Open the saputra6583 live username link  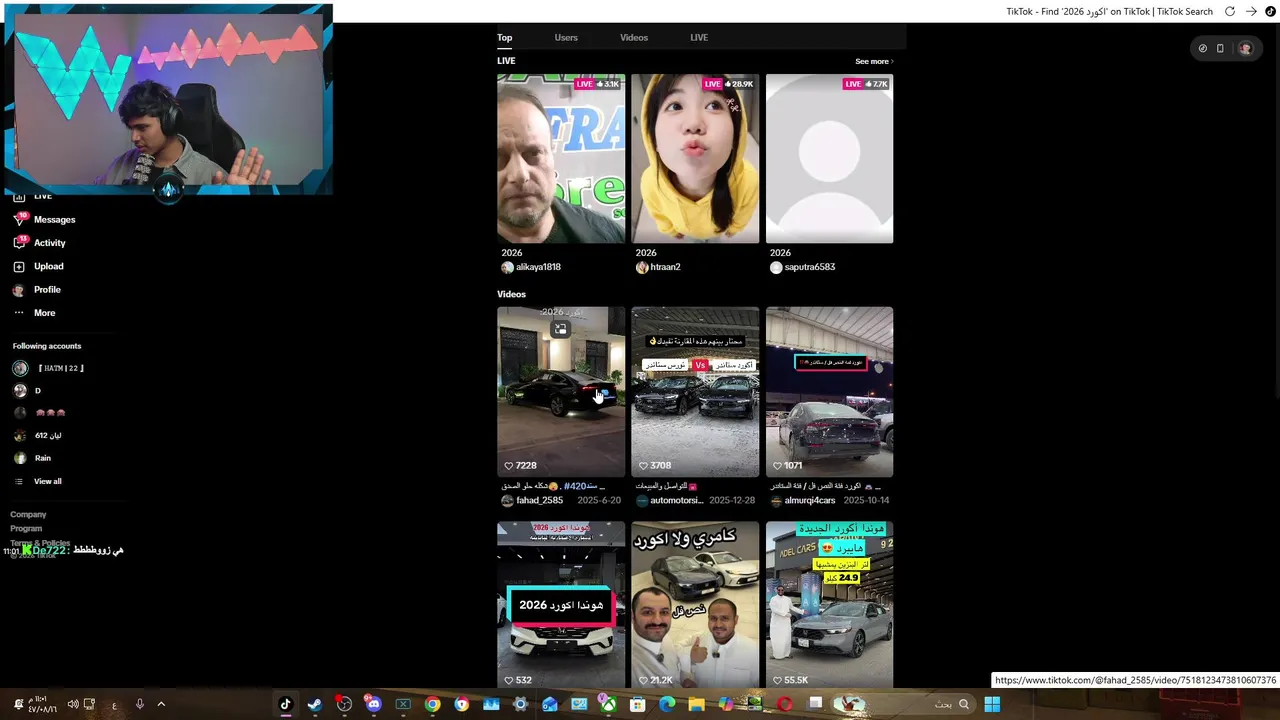coord(810,267)
